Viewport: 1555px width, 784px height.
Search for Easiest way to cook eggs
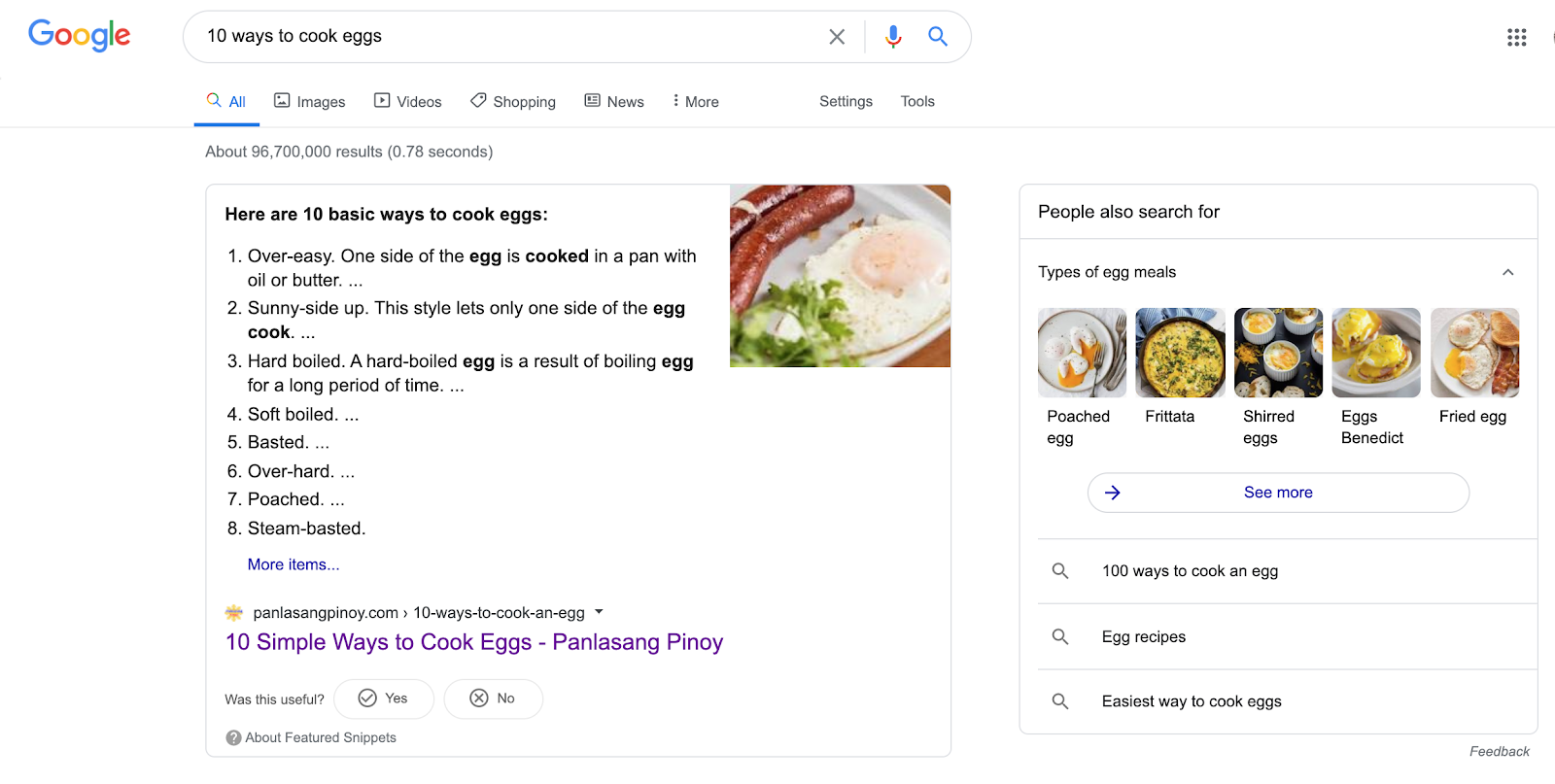click(1192, 701)
